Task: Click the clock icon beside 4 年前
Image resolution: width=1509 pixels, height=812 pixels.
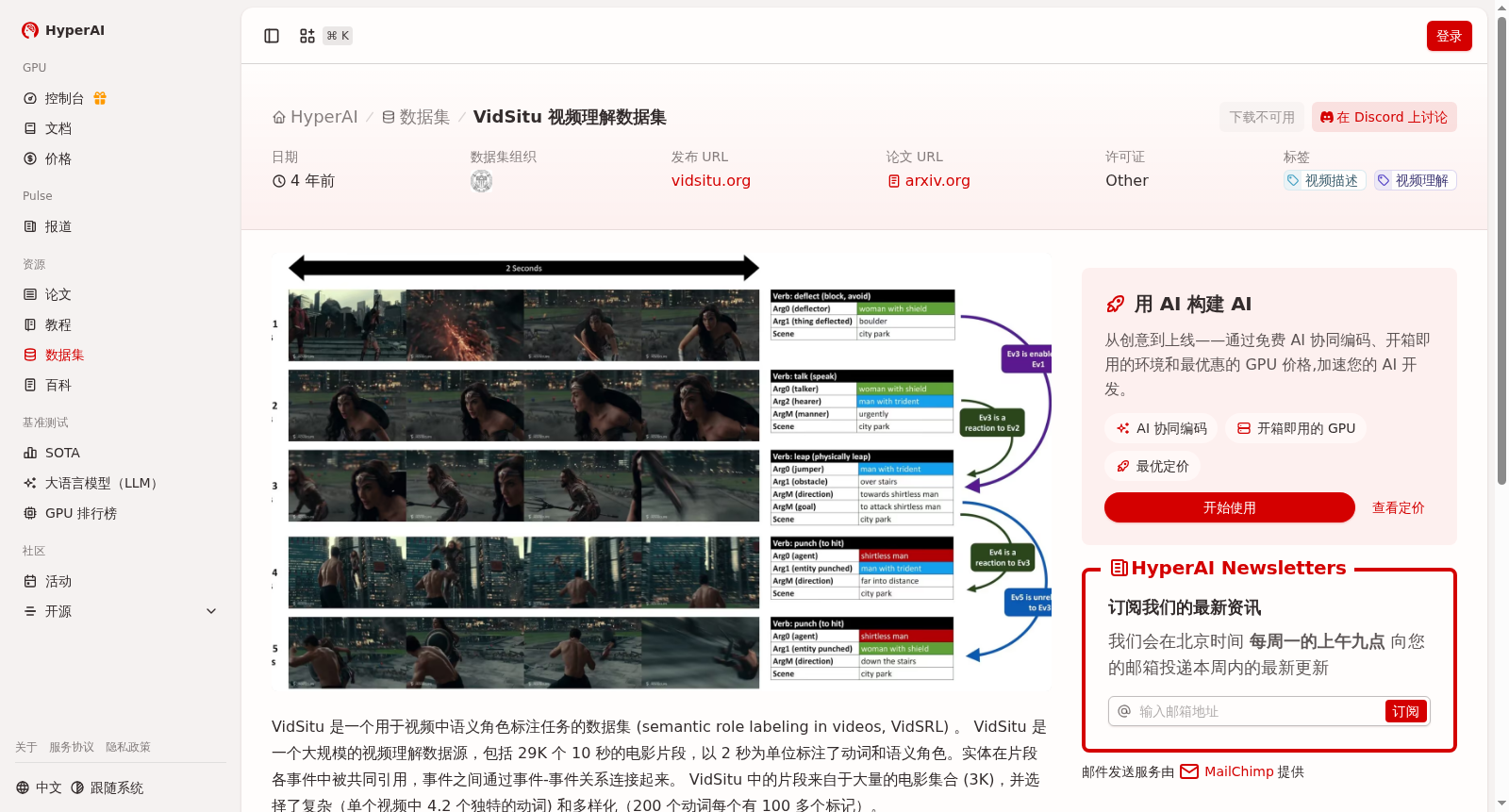Action: (x=279, y=181)
